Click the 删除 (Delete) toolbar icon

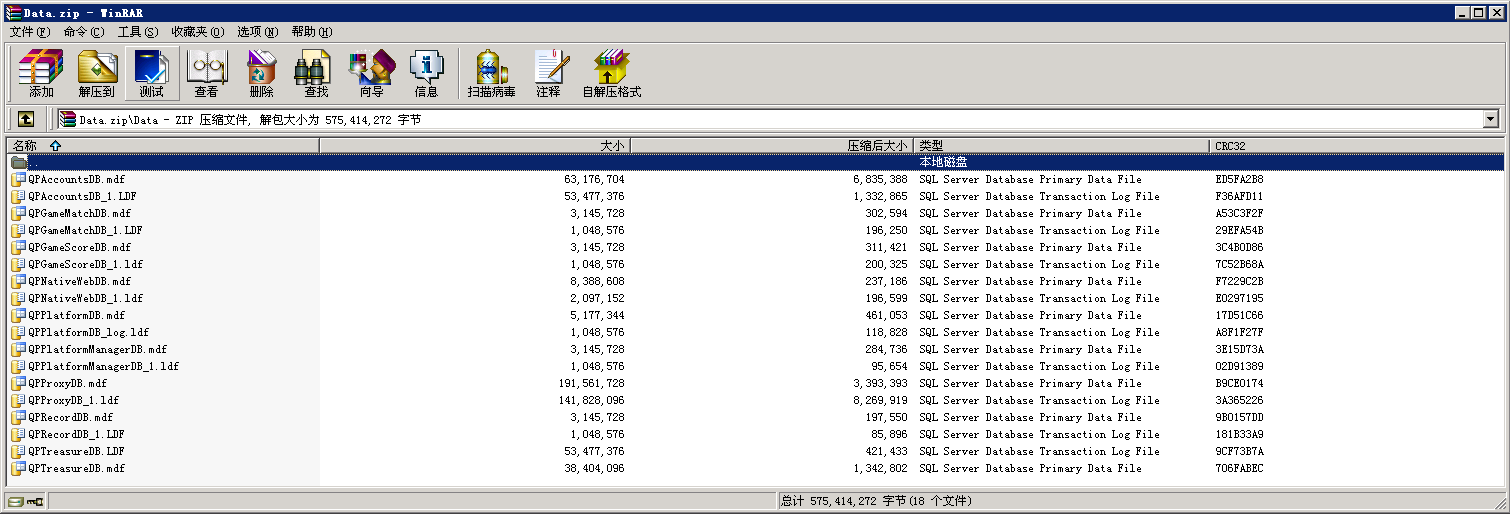click(261, 73)
